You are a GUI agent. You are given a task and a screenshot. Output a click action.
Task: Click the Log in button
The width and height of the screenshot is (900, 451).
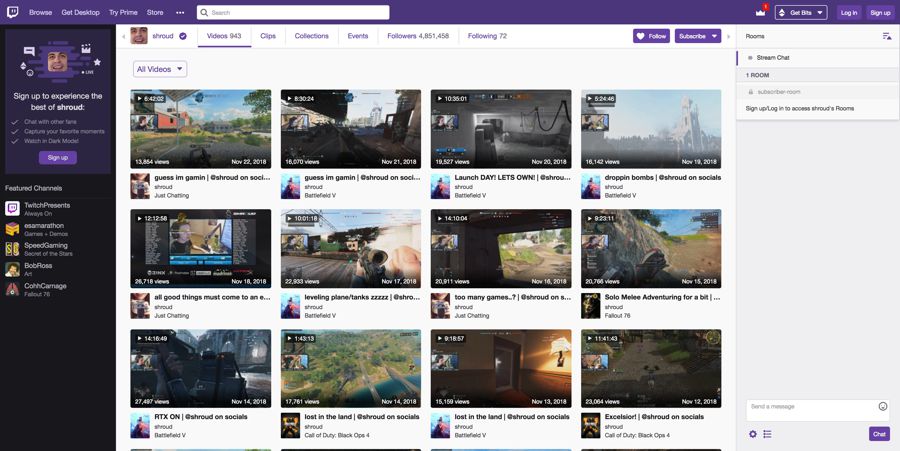pyautogui.click(x=849, y=12)
